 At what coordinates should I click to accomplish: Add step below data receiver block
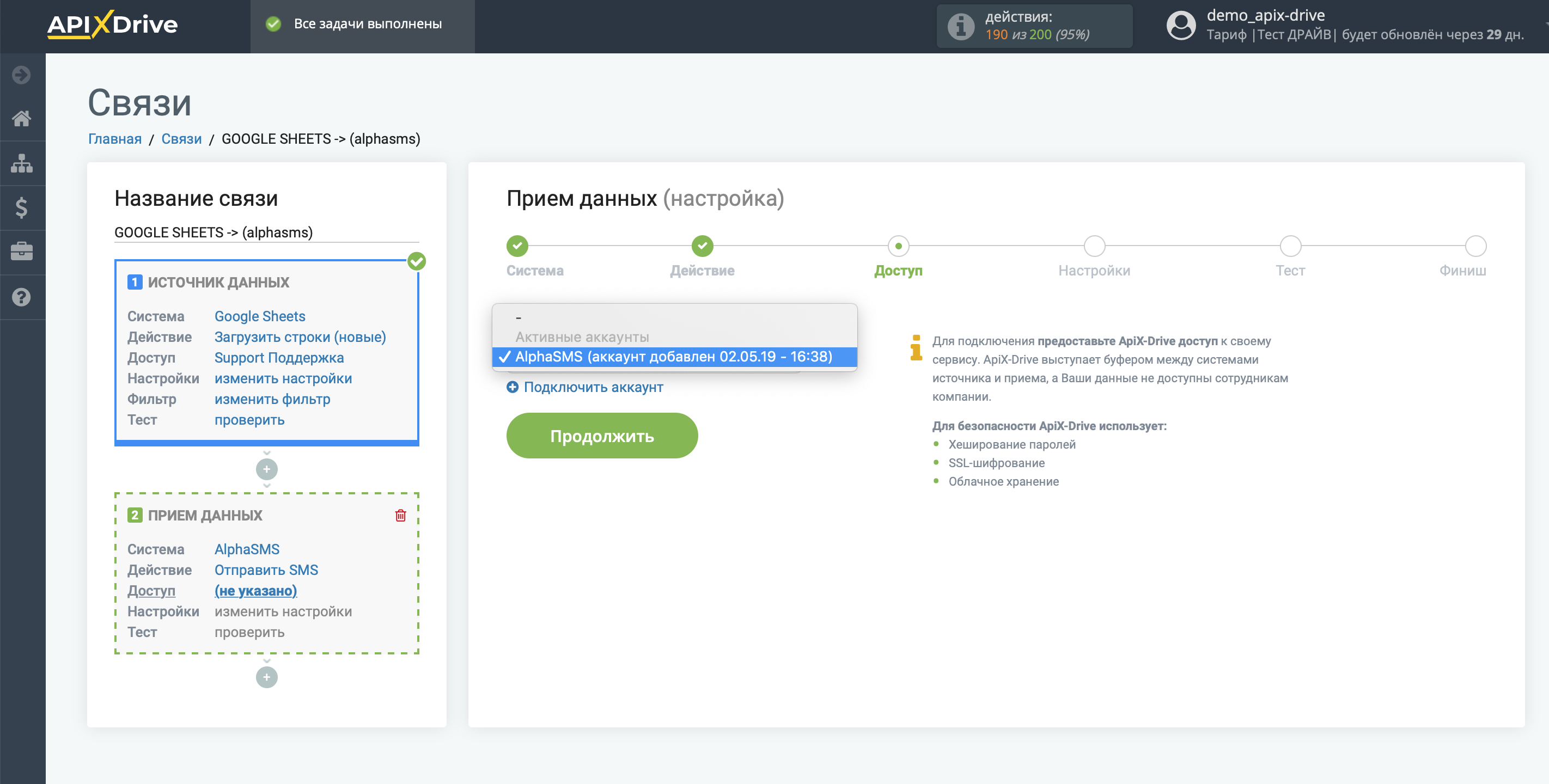pyautogui.click(x=266, y=677)
